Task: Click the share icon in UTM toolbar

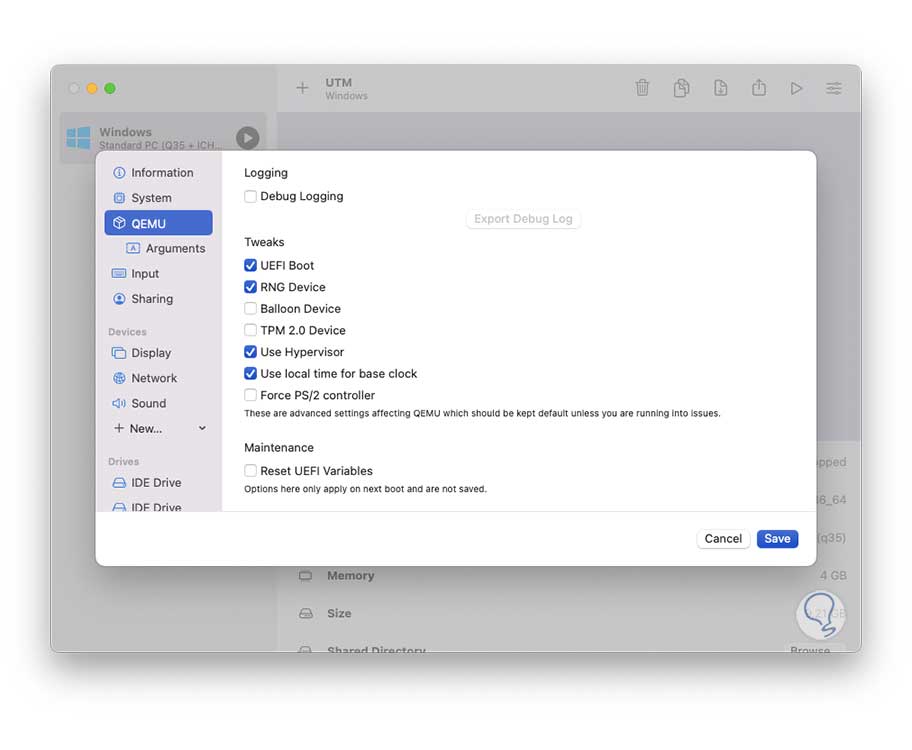Action: (x=759, y=88)
